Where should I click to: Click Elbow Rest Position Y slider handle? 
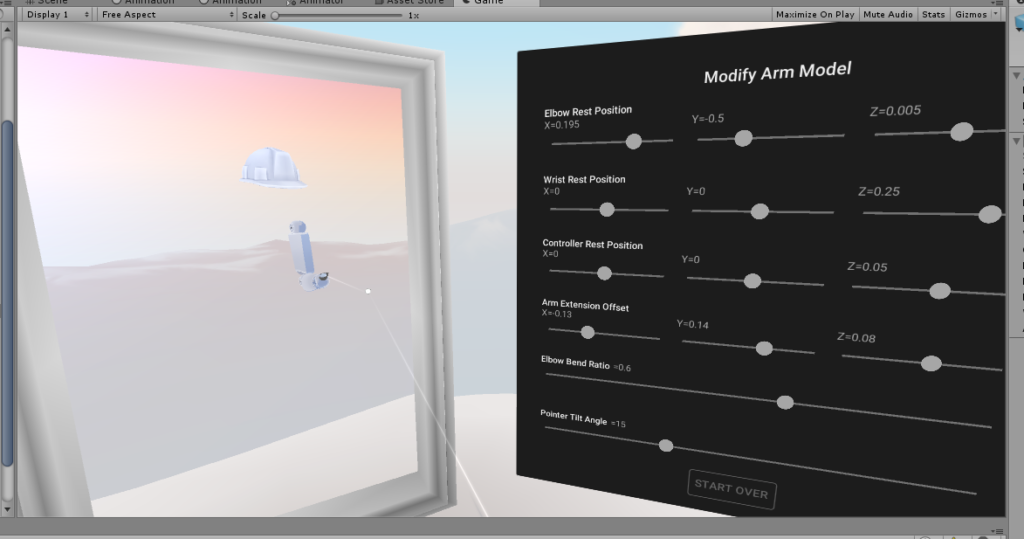(x=743, y=138)
